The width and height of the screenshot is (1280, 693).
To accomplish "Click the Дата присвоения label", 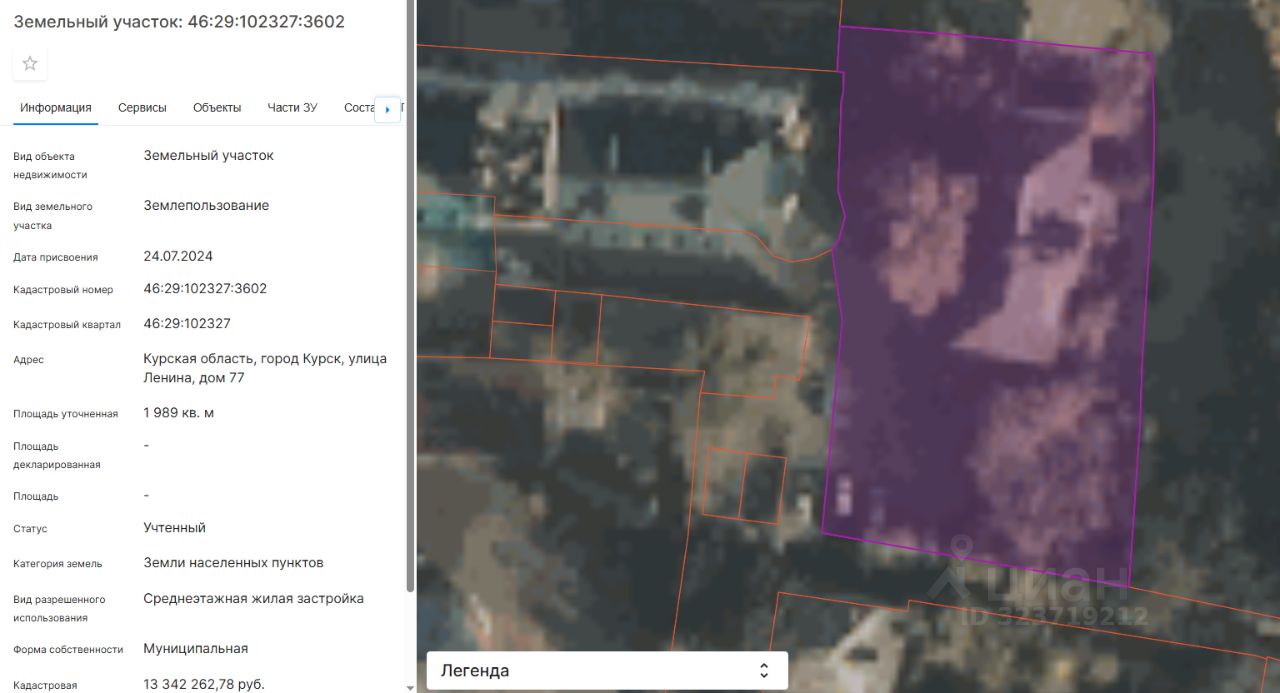I will (x=56, y=257).
